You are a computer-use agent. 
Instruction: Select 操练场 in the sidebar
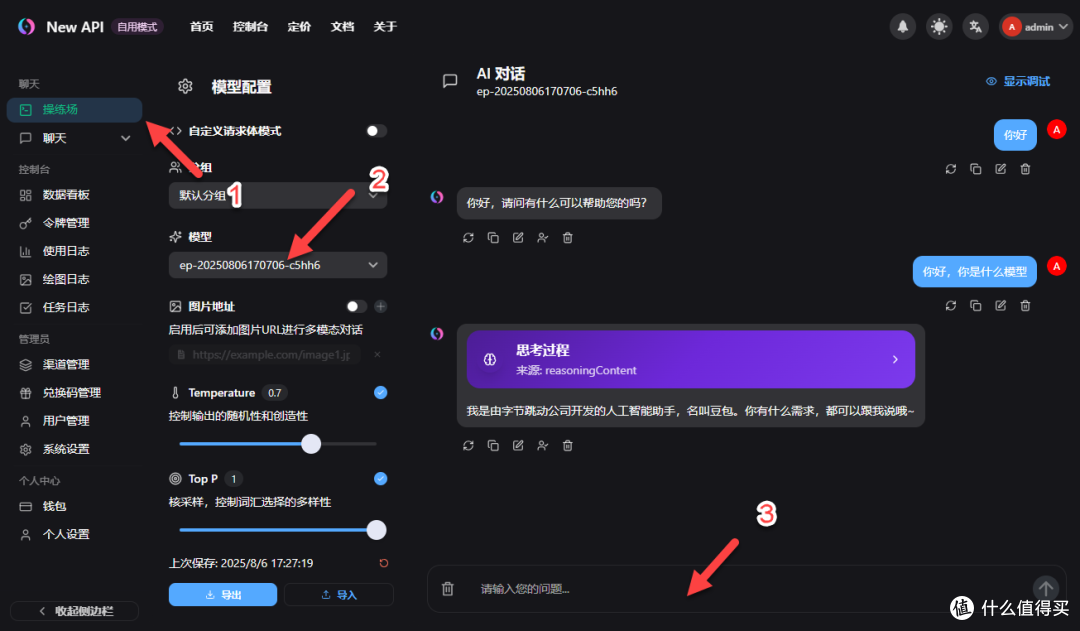pos(74,110)
